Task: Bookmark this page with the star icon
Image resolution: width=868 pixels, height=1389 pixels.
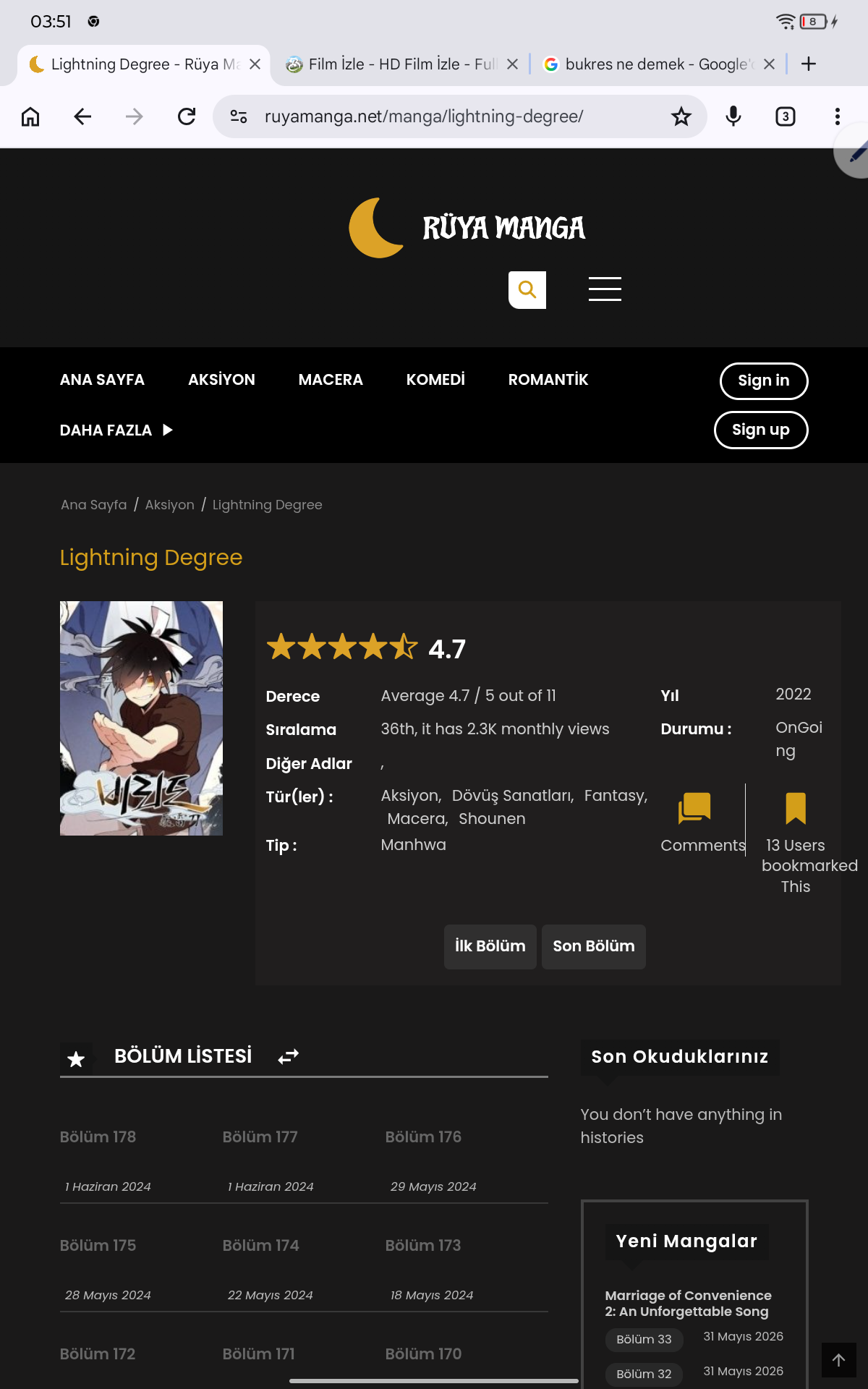Action: pos(681,116)
